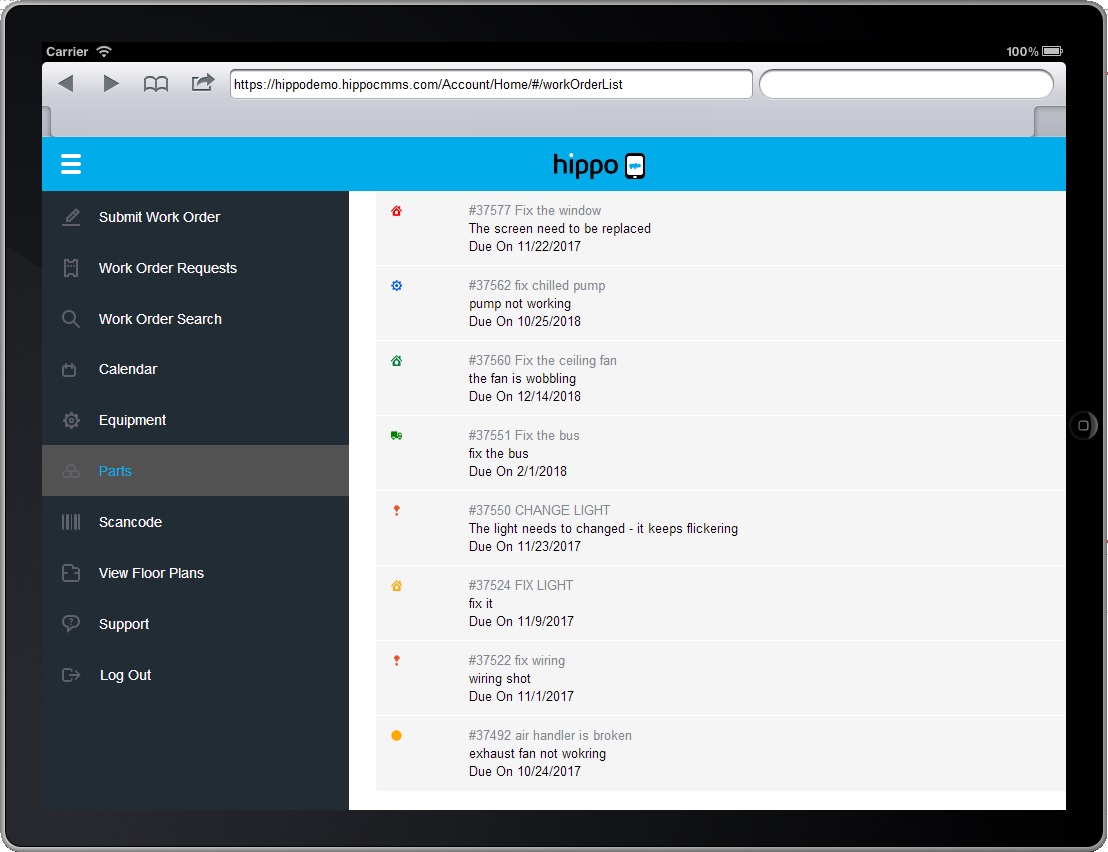Click blue gear icon for work order #37562
The height and width of the screenshot is (852, 1108).
(396, 285)
